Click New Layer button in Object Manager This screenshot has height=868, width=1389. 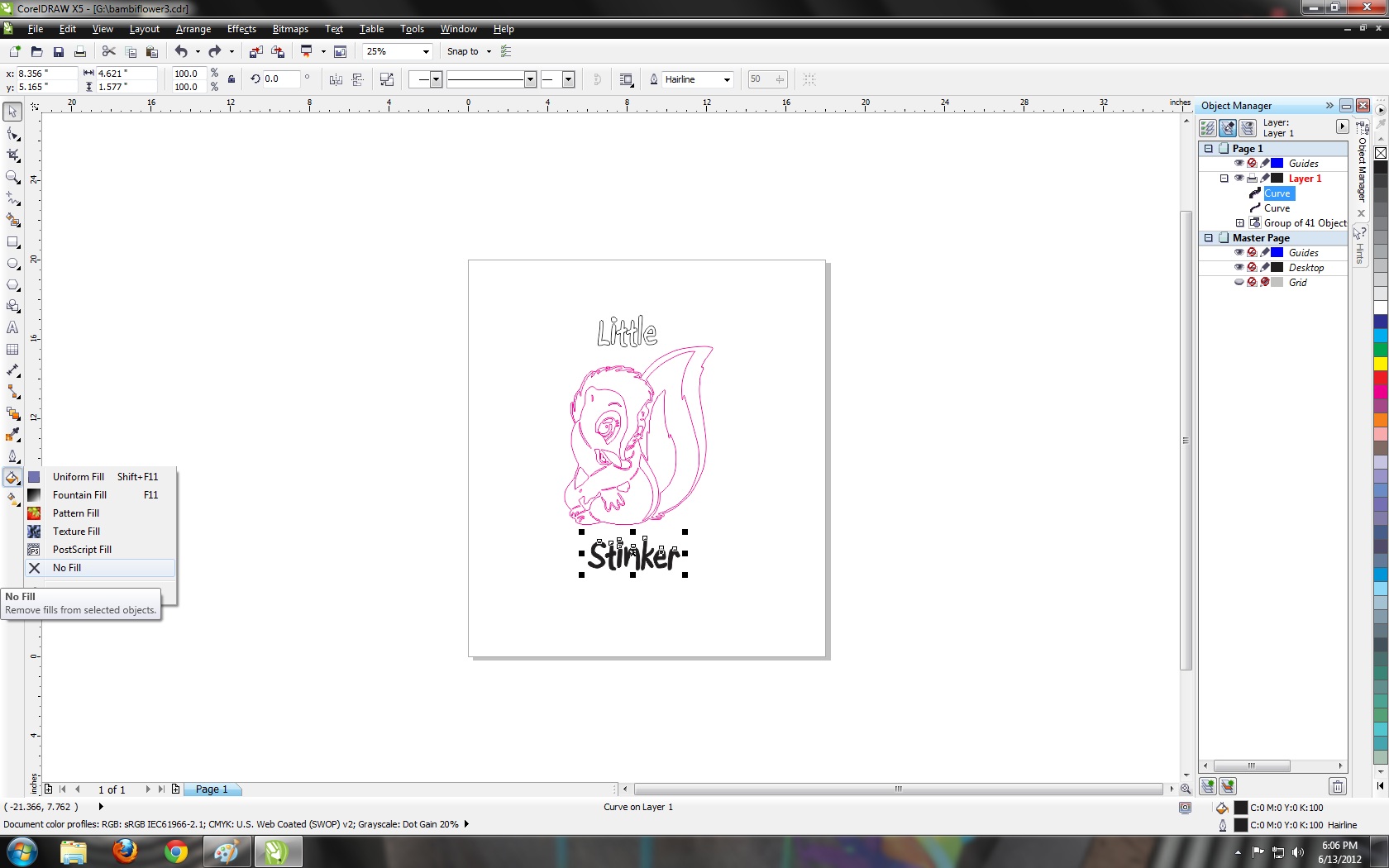pyautogui.click(x=1208, y=786)
